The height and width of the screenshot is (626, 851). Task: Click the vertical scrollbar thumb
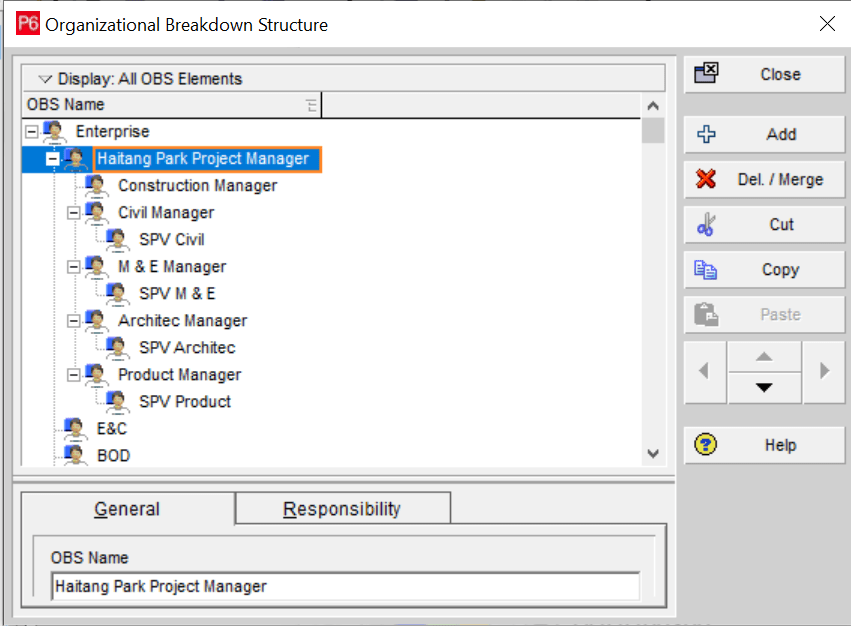click(x=653, y=130)
